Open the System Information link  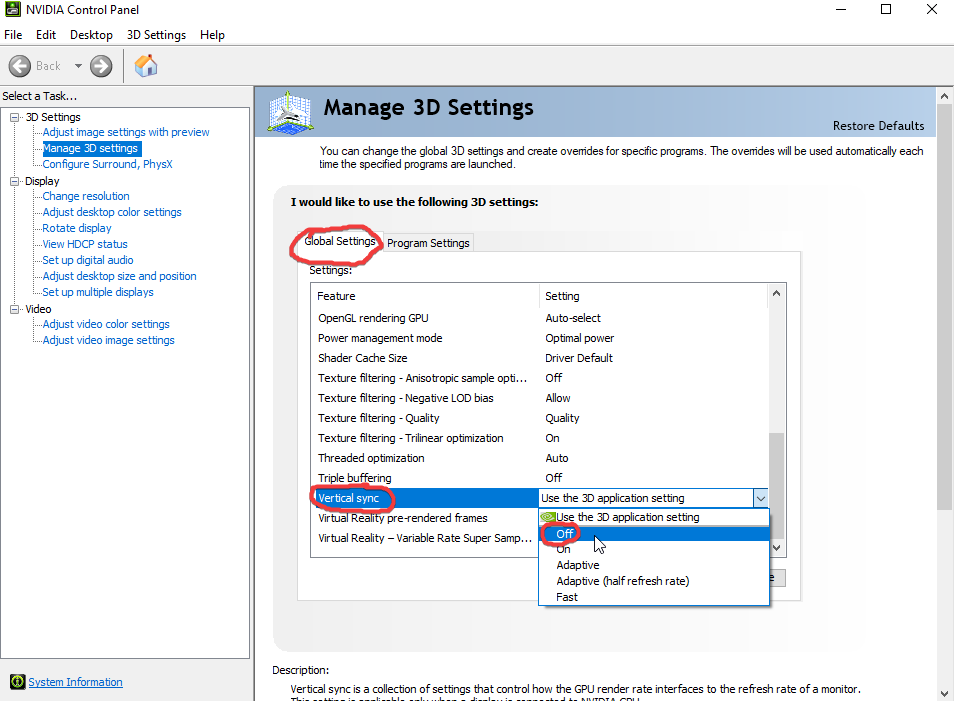(x=75, y=682)
